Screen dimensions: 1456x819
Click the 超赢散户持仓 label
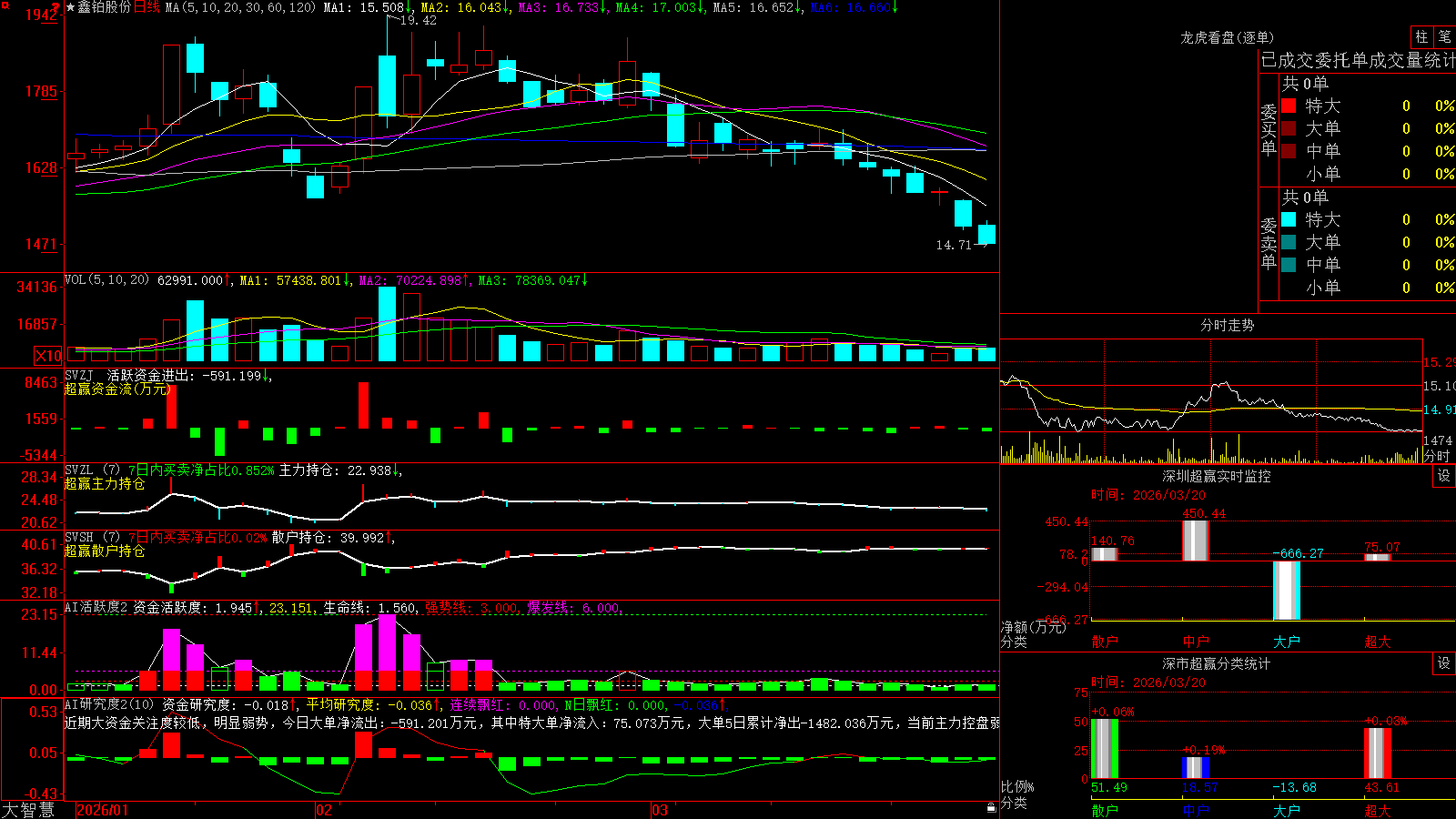tap(105, 551)
